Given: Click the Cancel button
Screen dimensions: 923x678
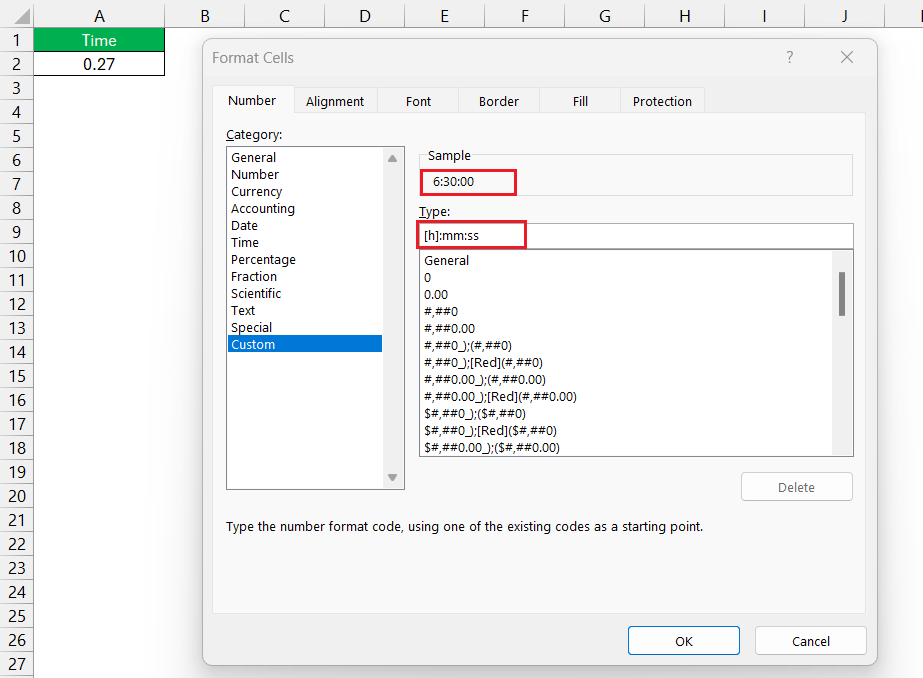Looking at the screenshot, I should 811,641.
